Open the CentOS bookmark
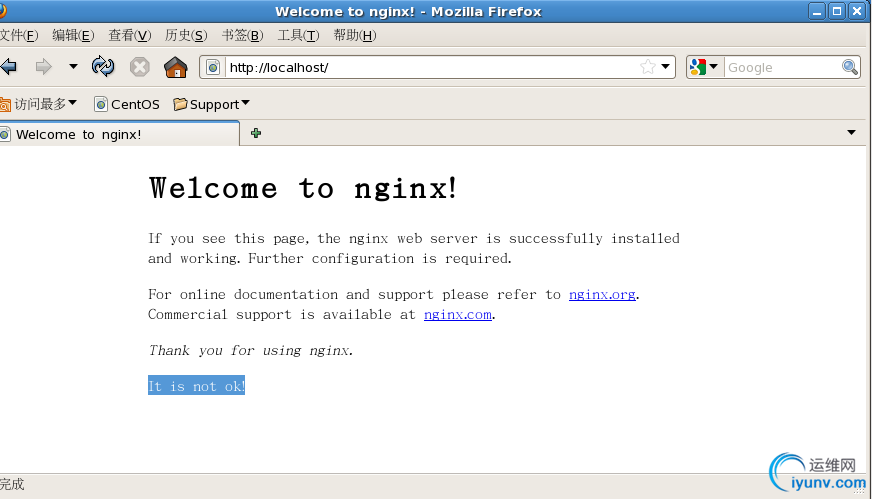This screenshot has width=872, height=499. click(x=127, y=104)
